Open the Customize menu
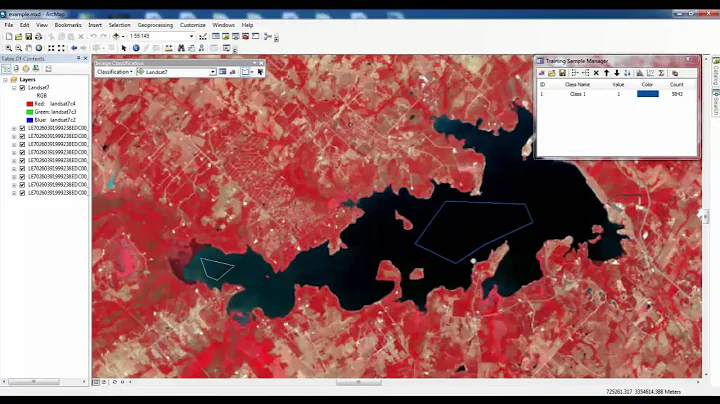Viewport: 720px width, 404px height. (193, 25)
